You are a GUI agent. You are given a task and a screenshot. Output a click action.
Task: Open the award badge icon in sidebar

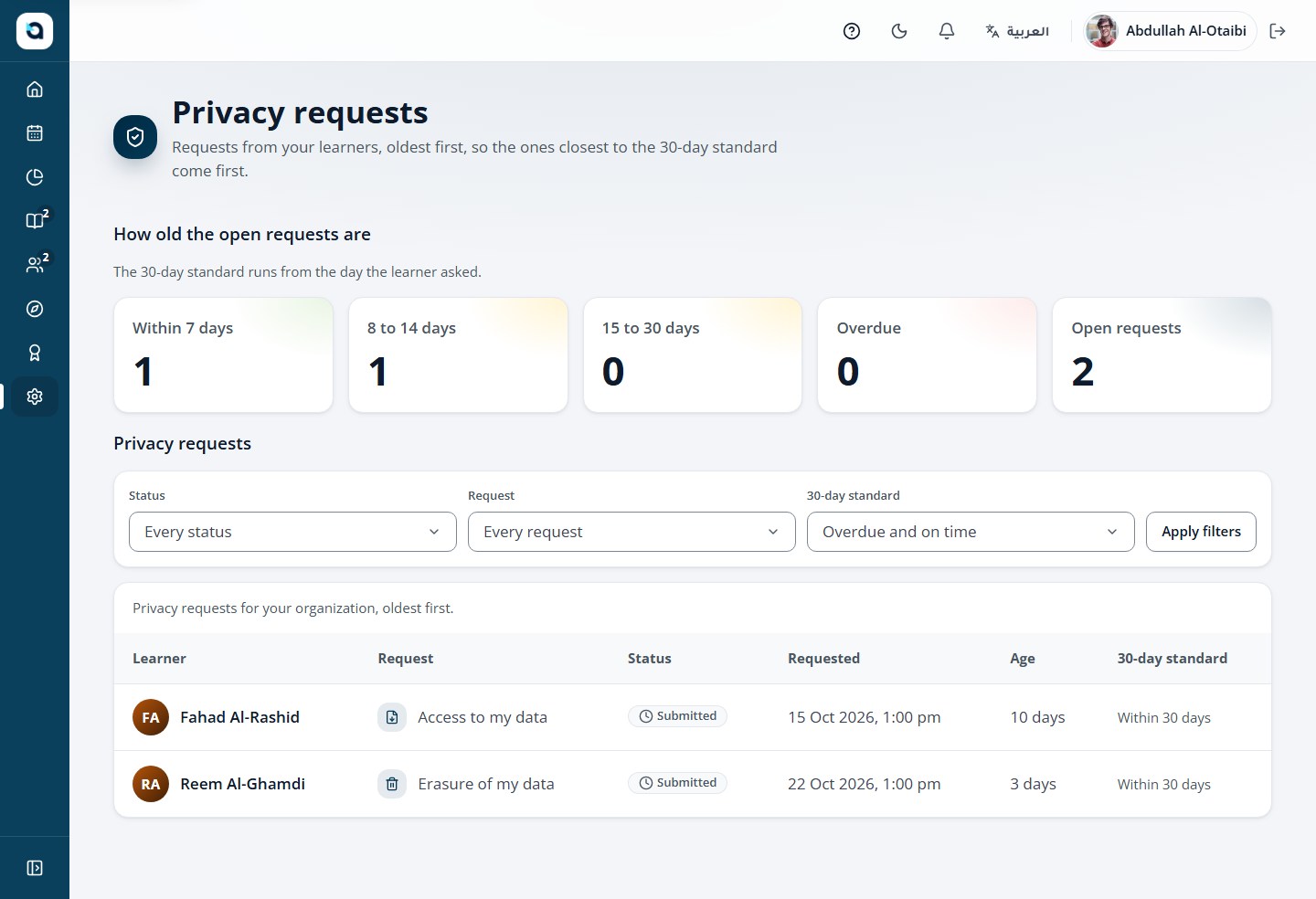coord(35,353)
